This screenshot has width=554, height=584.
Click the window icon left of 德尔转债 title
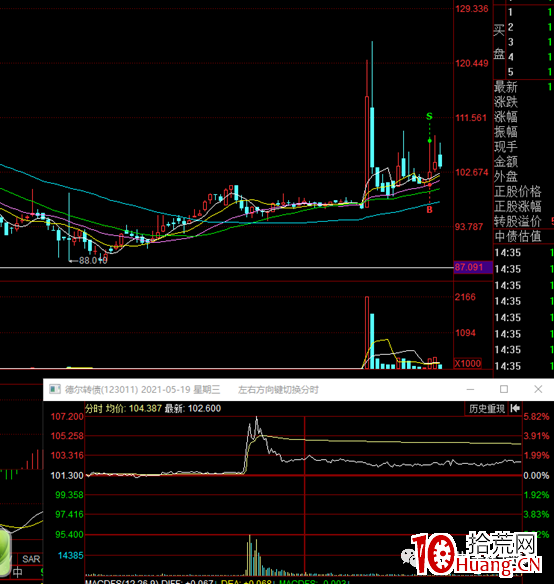[x=55, y=390]
